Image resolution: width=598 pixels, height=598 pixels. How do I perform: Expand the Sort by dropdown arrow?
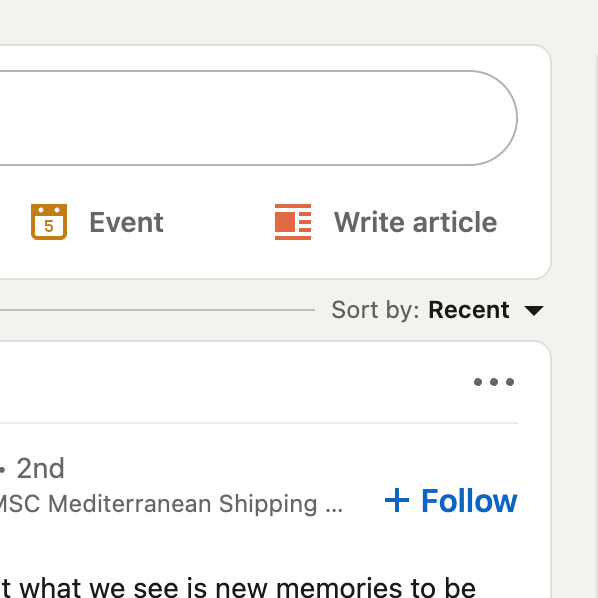coord(534,310)
